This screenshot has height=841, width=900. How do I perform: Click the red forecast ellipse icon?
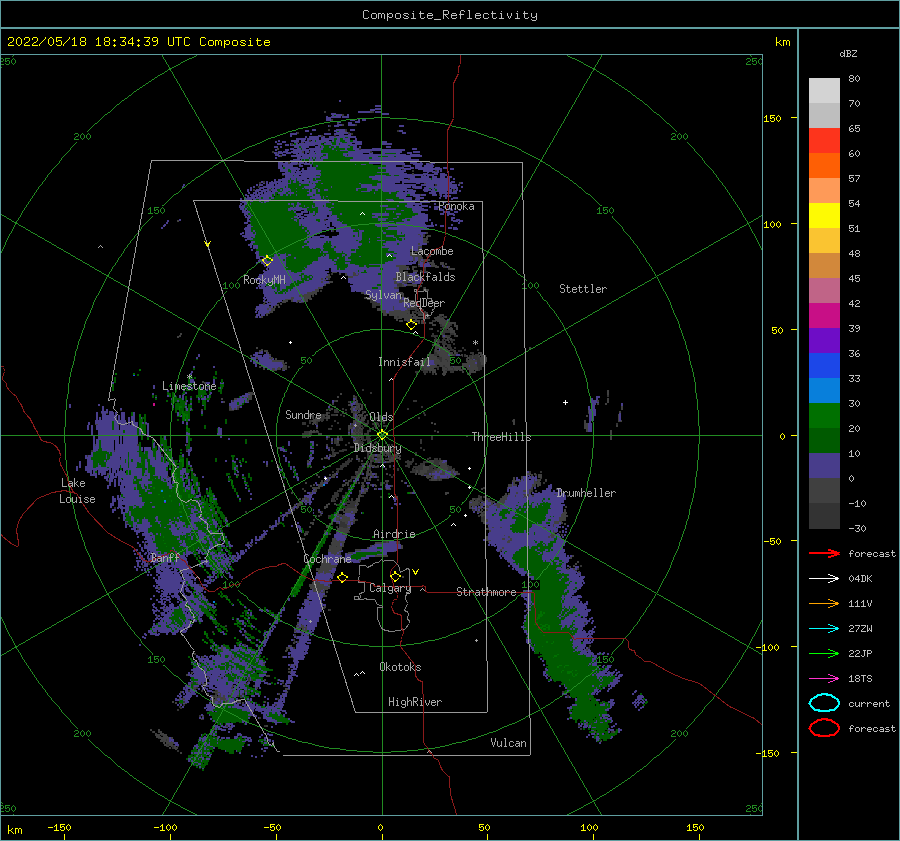tap(824, 728)
